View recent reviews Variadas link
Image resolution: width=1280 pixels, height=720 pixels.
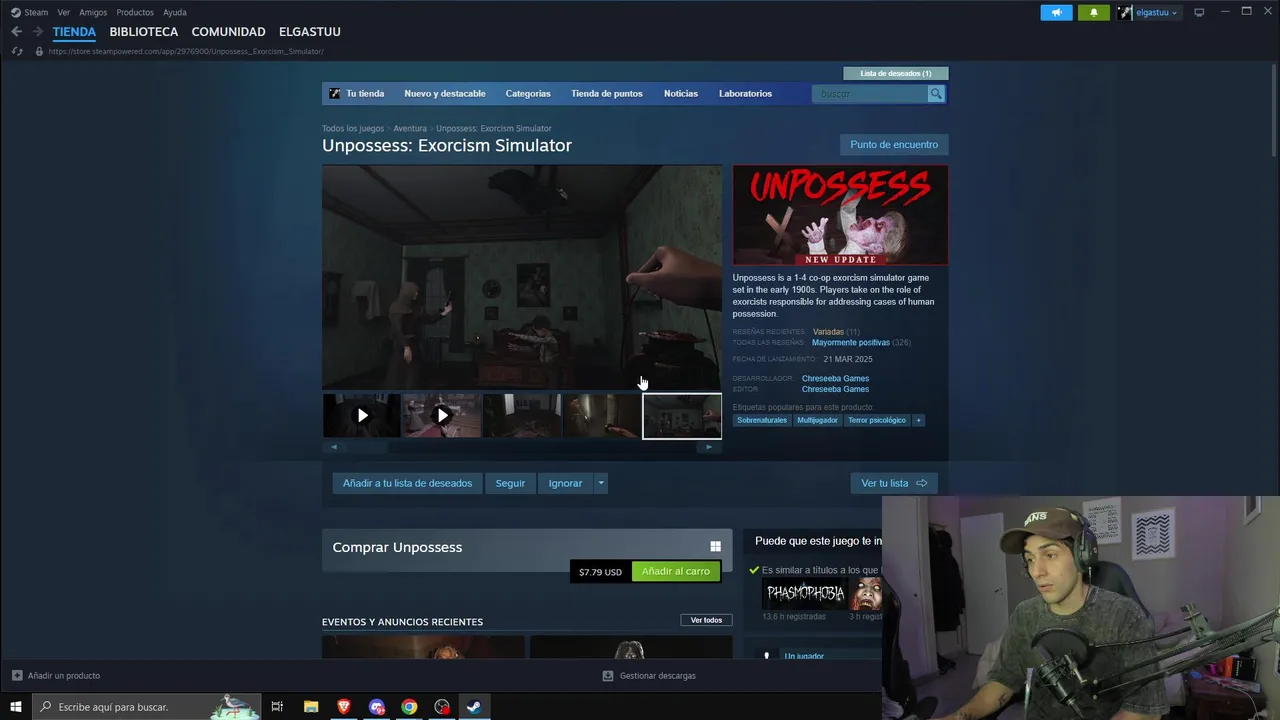(x=828, y=331)
